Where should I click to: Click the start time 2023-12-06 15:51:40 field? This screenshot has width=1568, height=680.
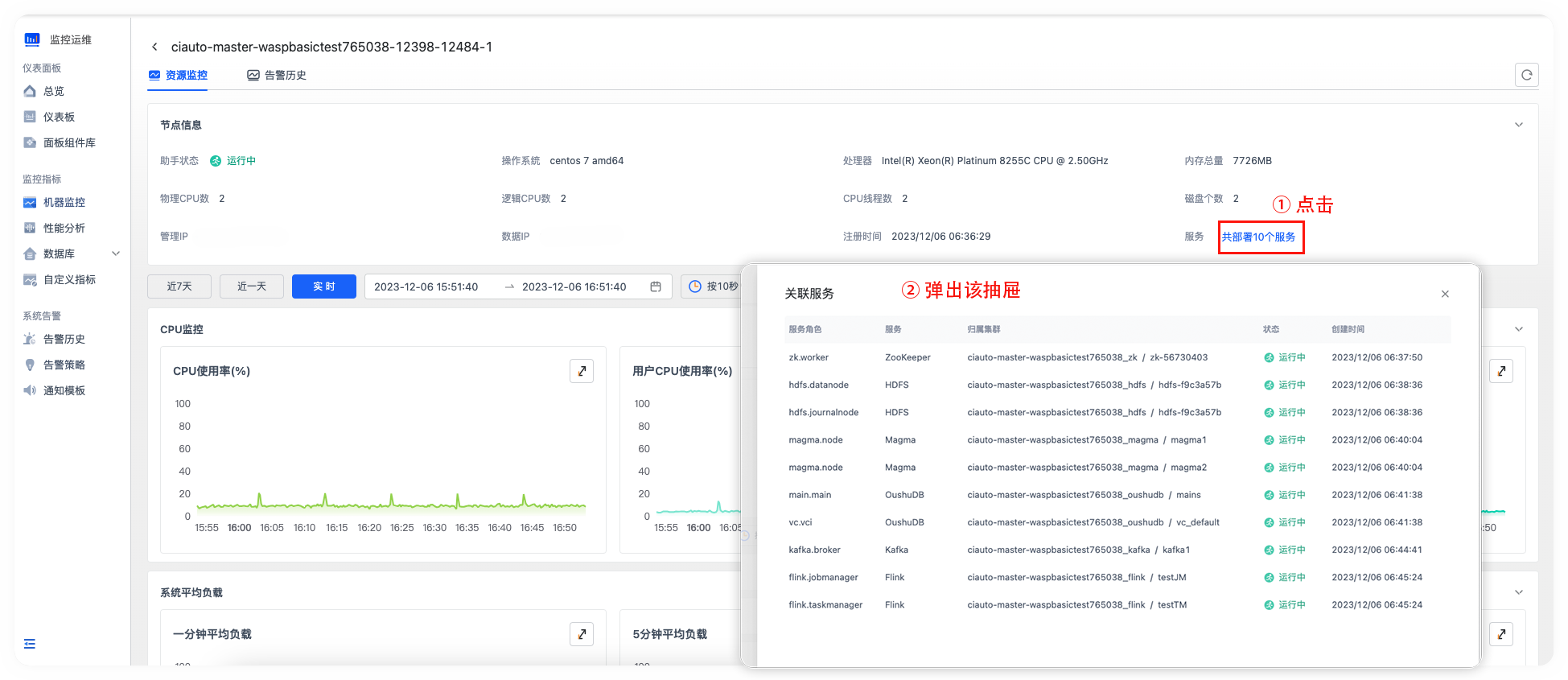(426, 287)
